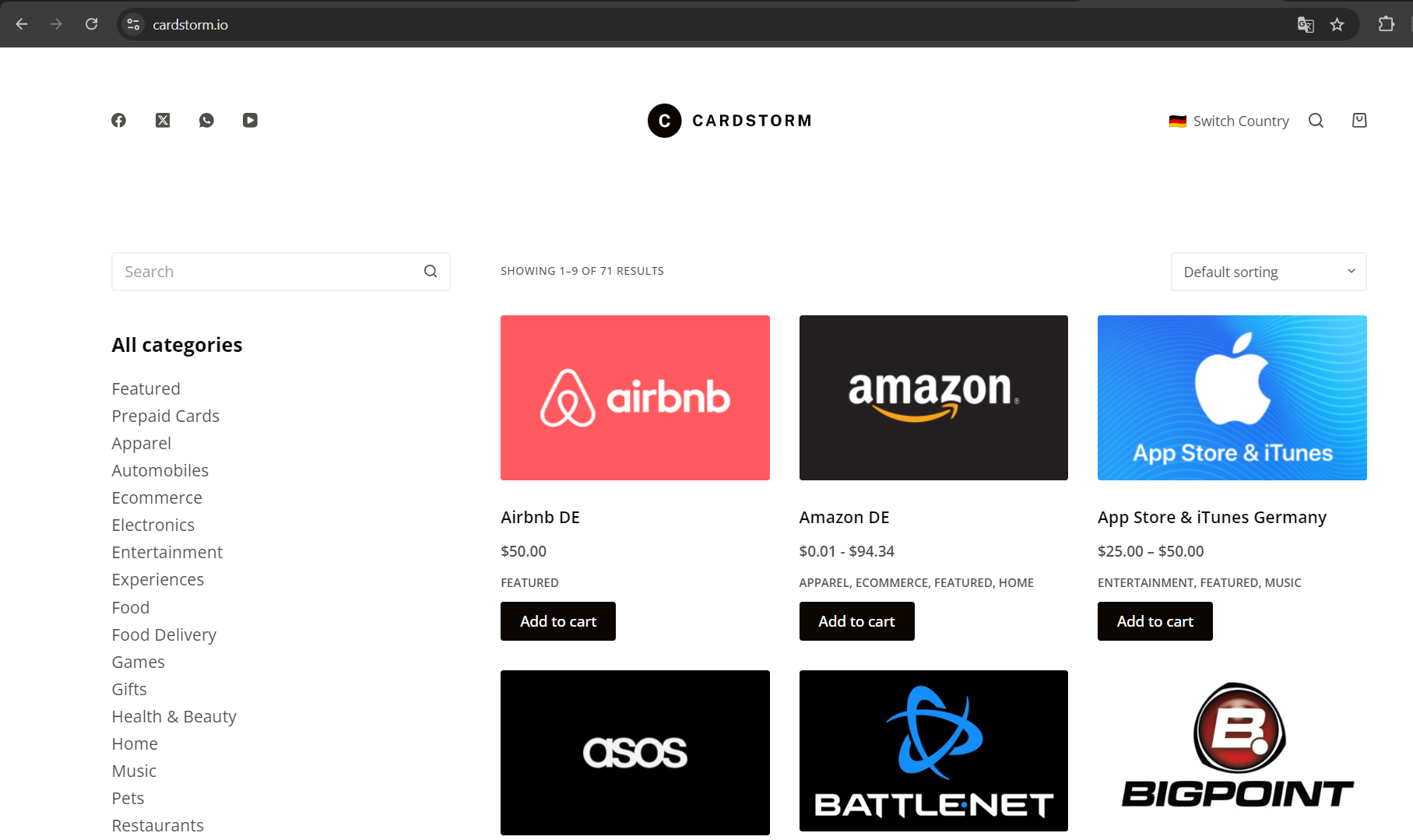
Task: Click the '$0.01 - $94.34' Amazon price
Action: click(846, 551)
